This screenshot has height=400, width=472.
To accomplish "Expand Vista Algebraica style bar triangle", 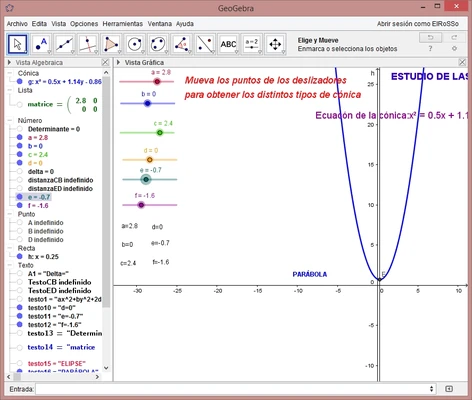I will 9,62.
